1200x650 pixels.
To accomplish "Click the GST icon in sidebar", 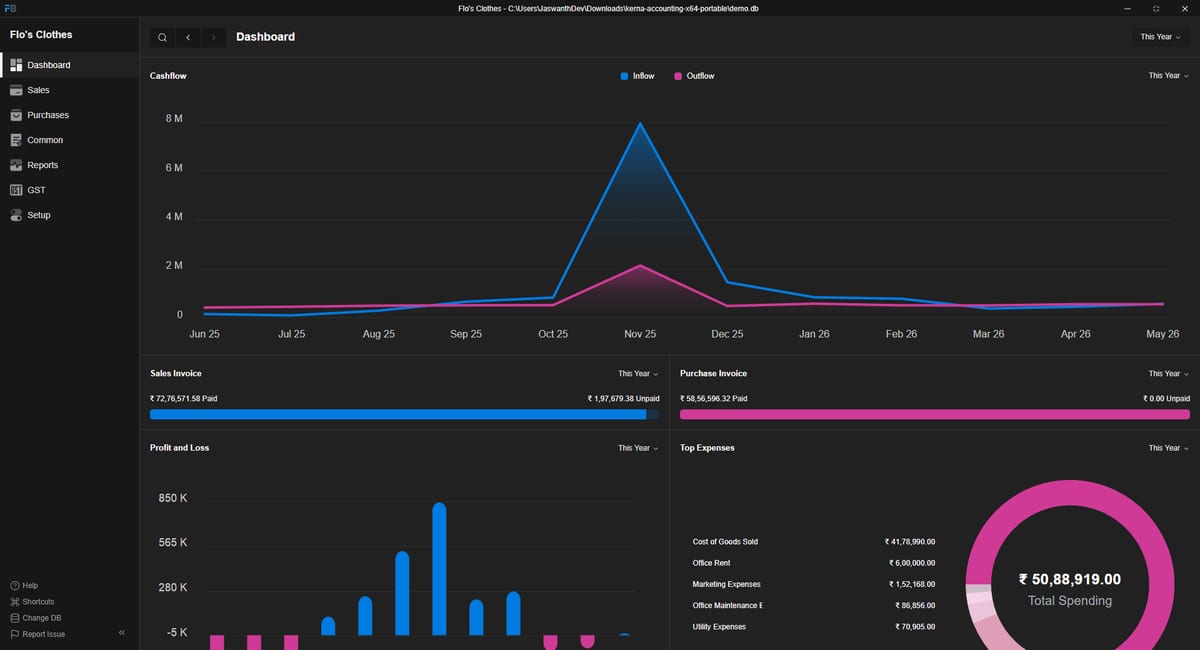I will pyautogui.click(x=16, y=190).
